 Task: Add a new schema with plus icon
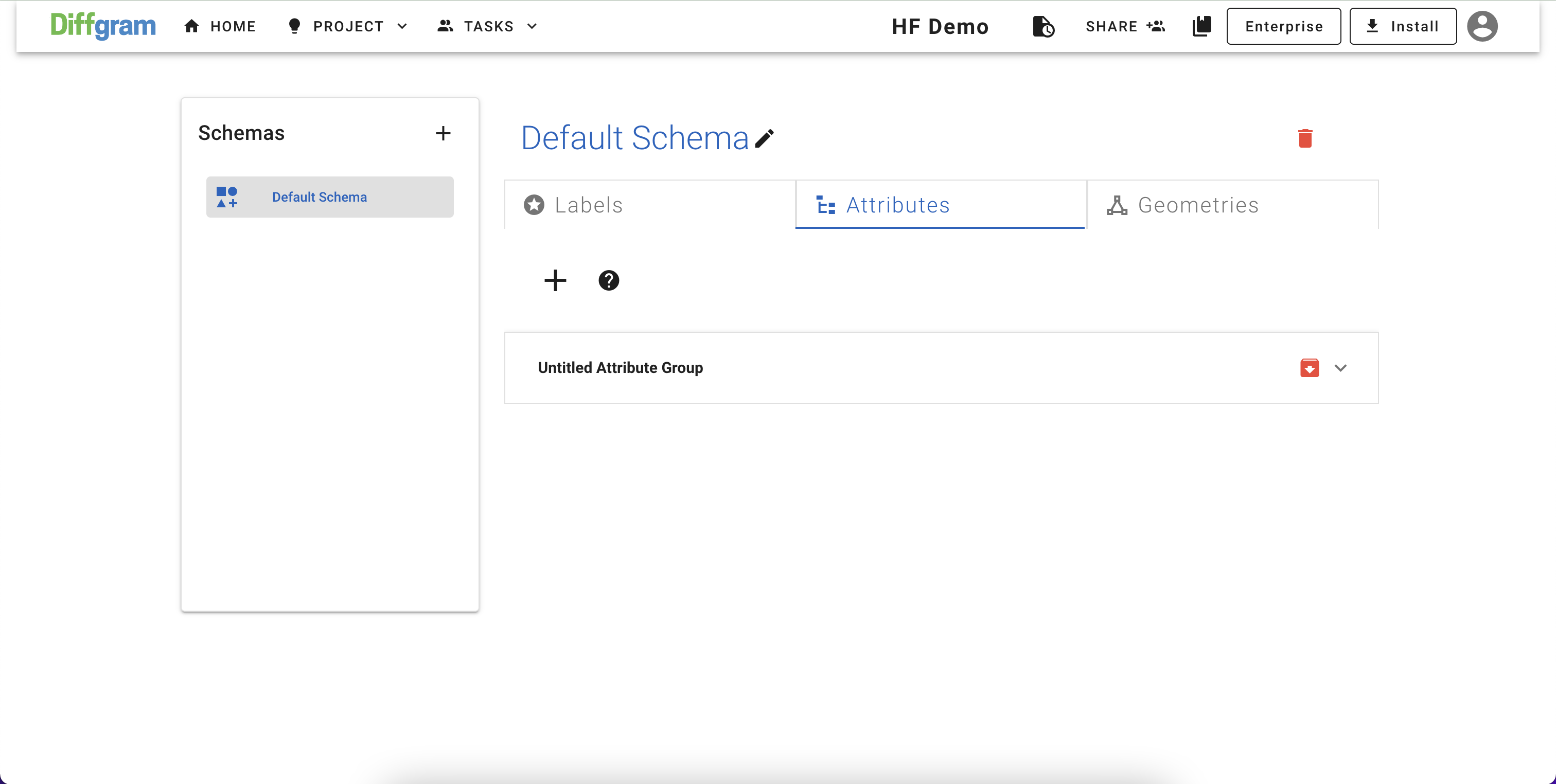tap(443, 133)
